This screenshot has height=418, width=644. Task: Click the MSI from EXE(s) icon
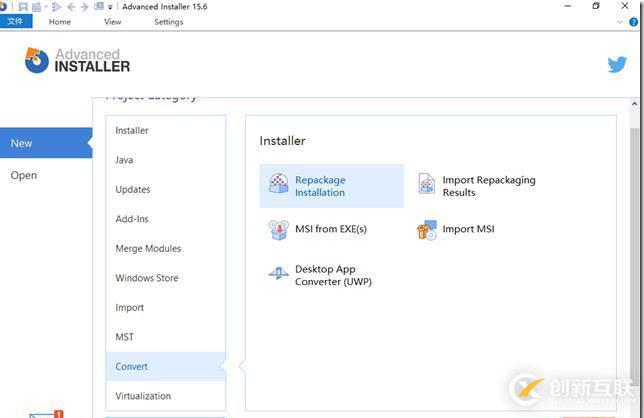pos(278,230)
